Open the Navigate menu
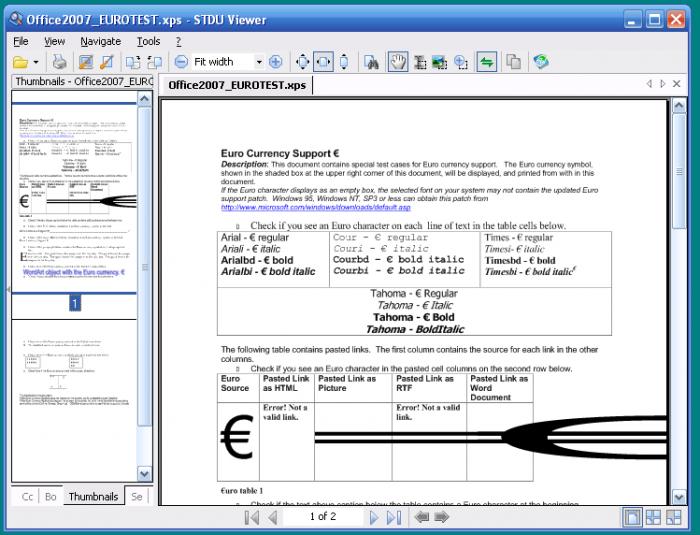Screen dimensions: 700x535 click(x=100, y=42)
